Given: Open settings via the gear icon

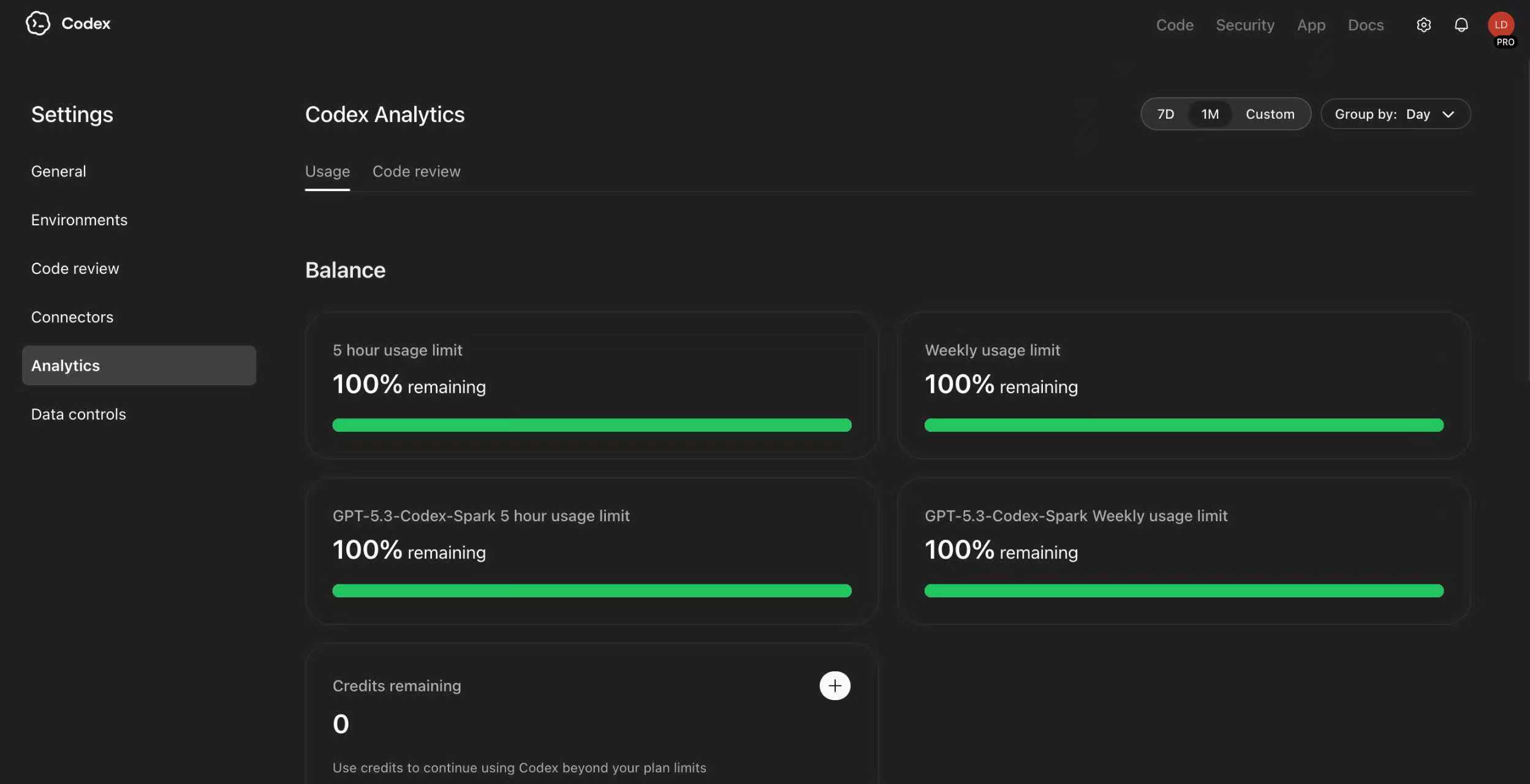Looking at the screenshot, I should pyautogui.click(x=1423, y=25).
